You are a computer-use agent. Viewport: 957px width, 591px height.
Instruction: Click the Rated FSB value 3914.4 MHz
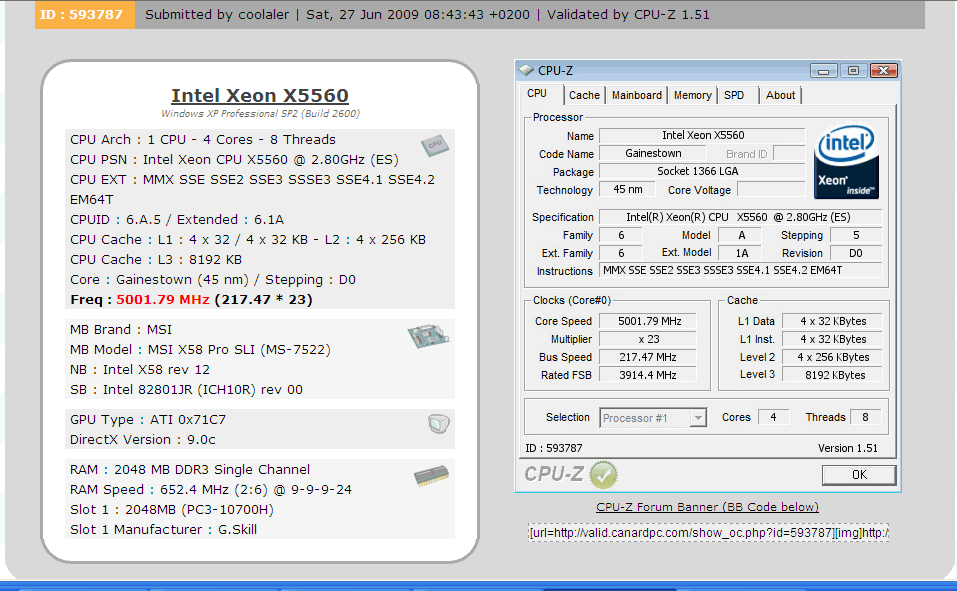648,375
